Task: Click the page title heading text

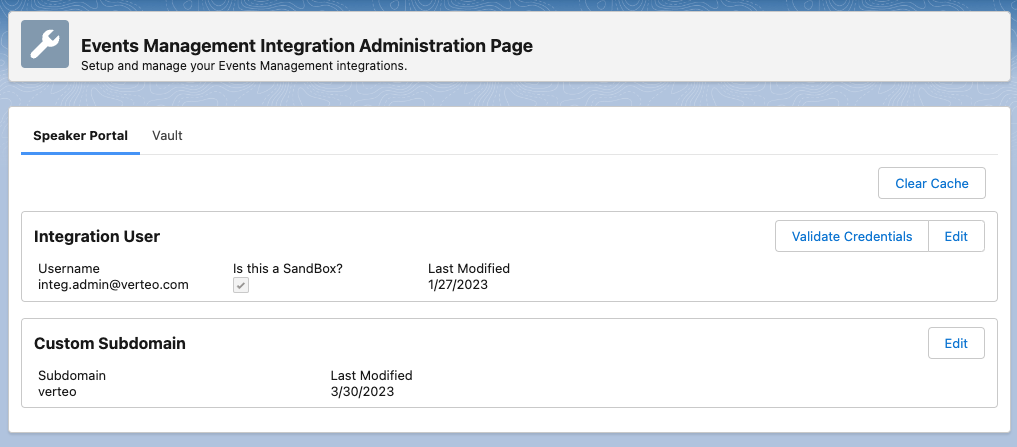Action: click(306, 46)
